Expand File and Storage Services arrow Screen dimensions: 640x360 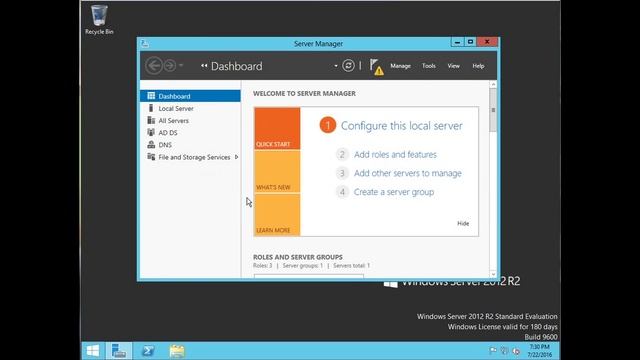click(x=236, y=157)
